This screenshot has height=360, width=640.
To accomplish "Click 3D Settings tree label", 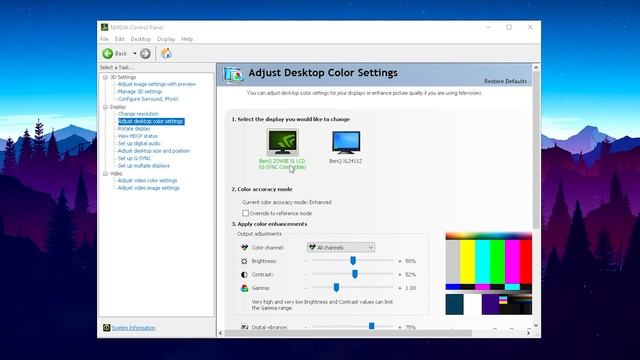I will (123, 77).
